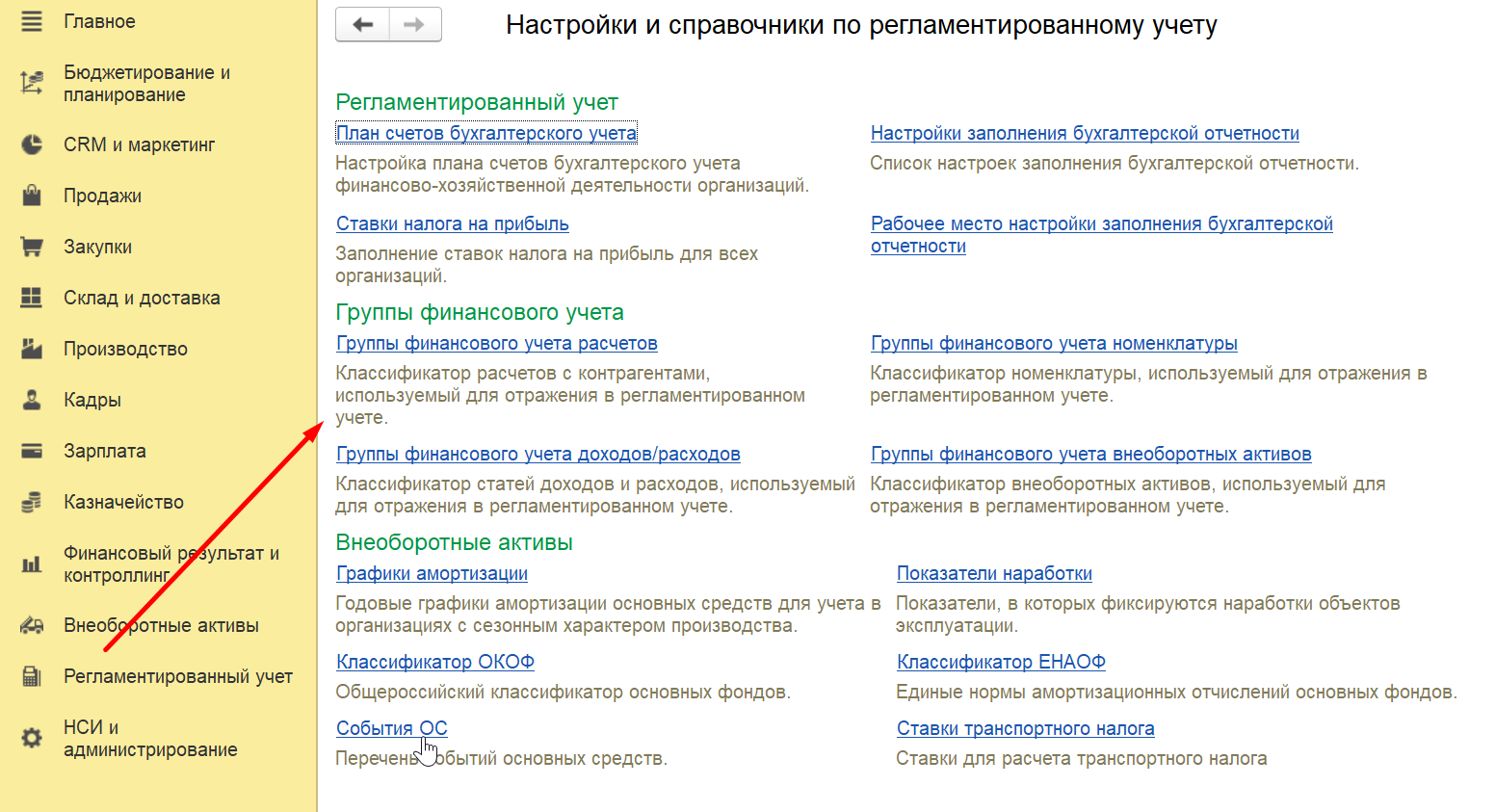The width and height of the screenshot is (1495, 812).
Task: Click description Классификатор статей доходов и расходов
Action: pyautogui.click(x=595, y=495)
